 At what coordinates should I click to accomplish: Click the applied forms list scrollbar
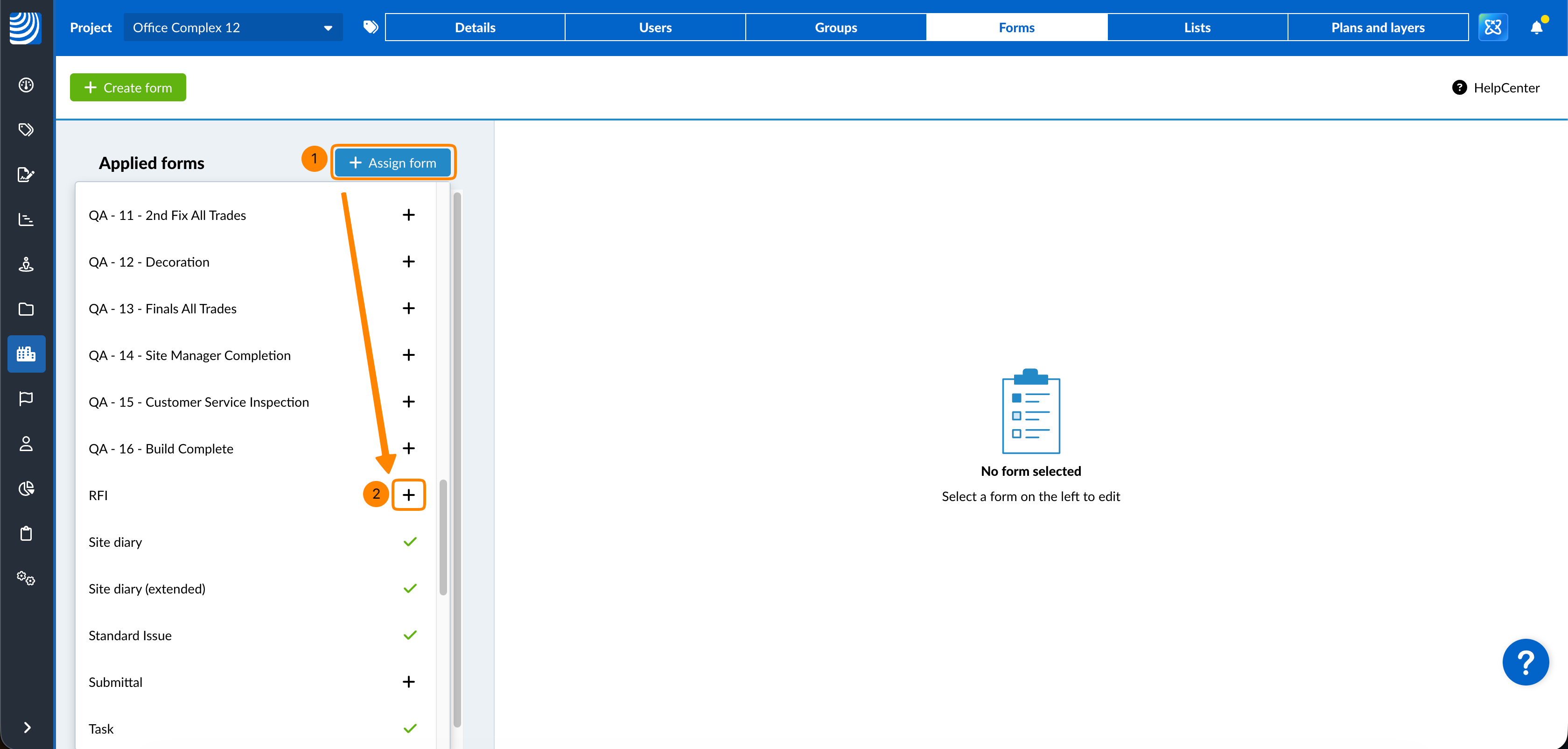point(443,536)
